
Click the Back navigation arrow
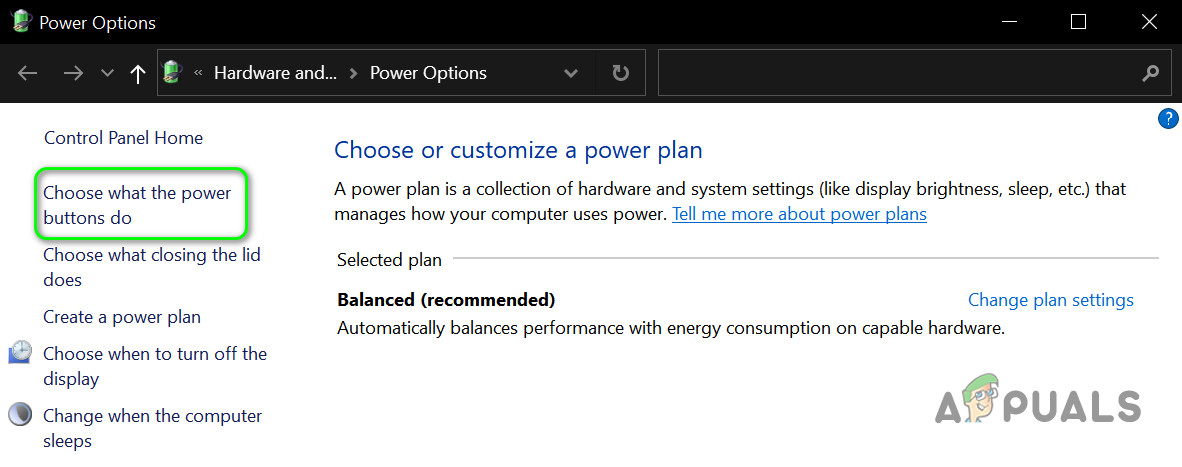pos(28,73)
